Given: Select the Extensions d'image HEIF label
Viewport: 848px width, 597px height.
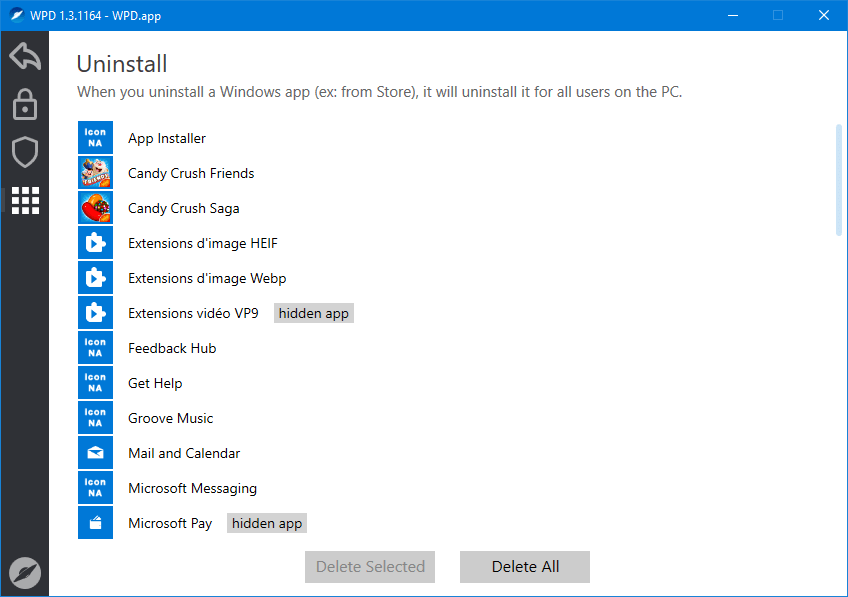Looking at the screenshot, I should pyautogui.click(x=203, y=243).
